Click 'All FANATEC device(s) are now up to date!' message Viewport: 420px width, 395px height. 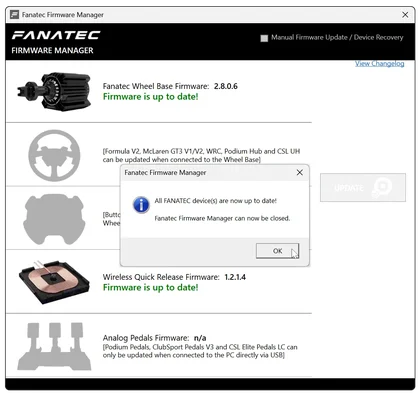point(216,201)
